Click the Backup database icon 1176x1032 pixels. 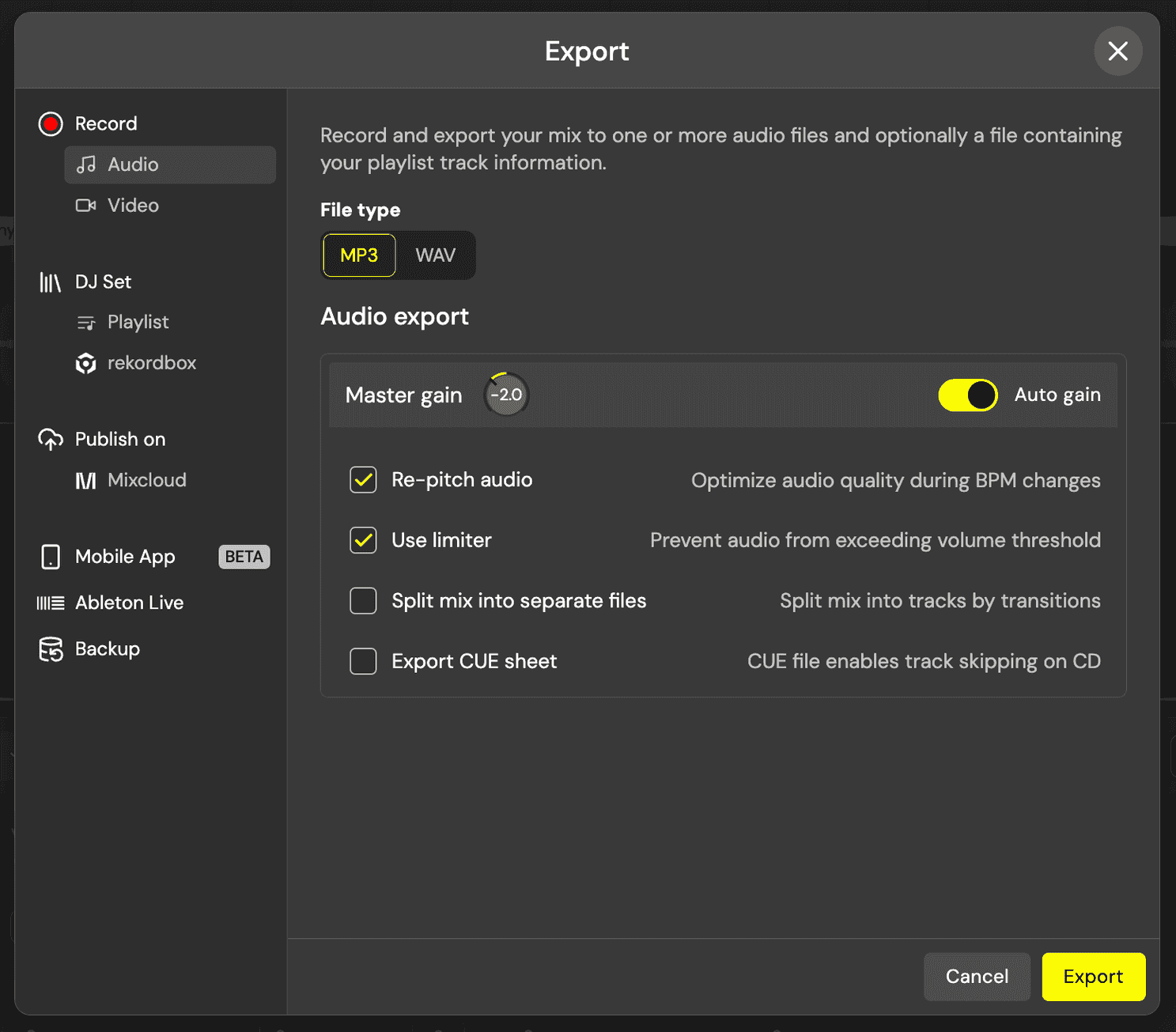click(51, 649)
